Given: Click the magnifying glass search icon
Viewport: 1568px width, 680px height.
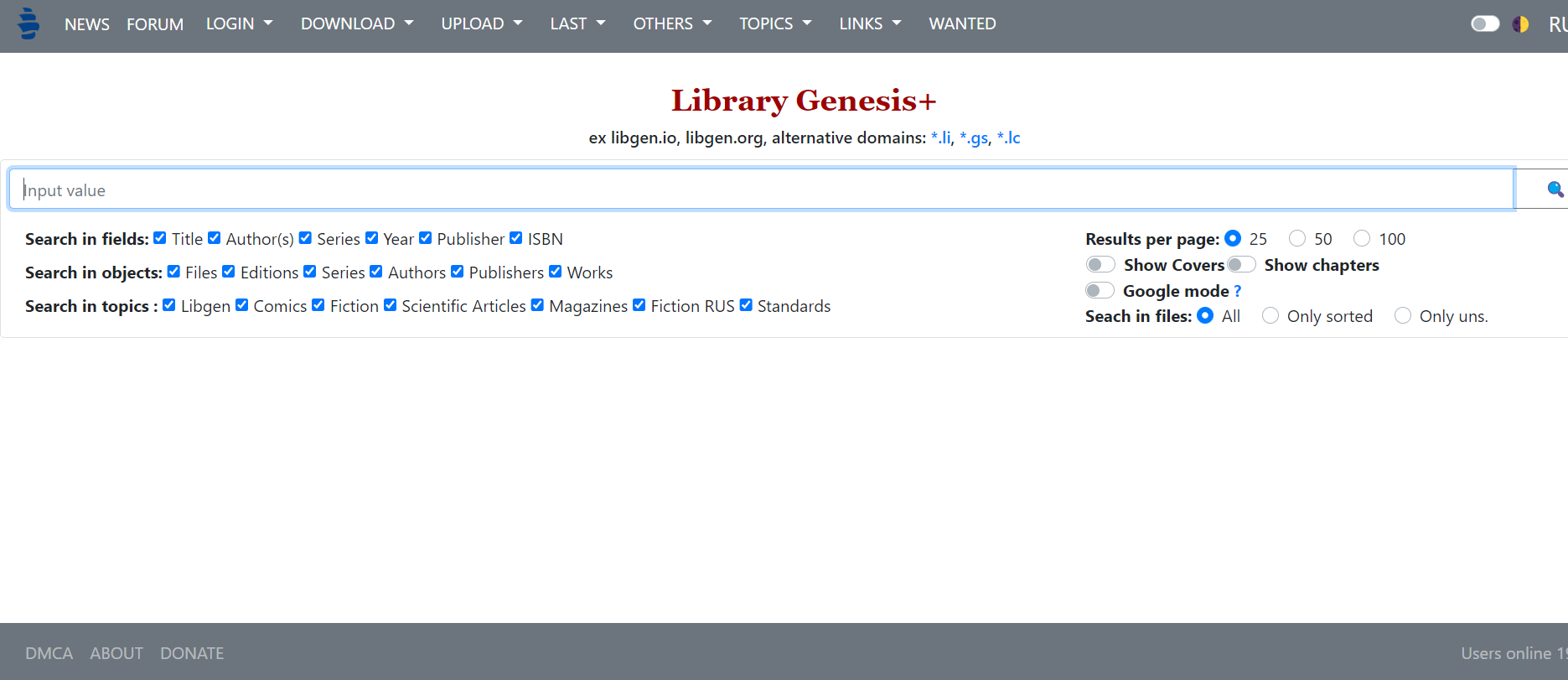Looking at the screenshot, I should point(1555,189).
